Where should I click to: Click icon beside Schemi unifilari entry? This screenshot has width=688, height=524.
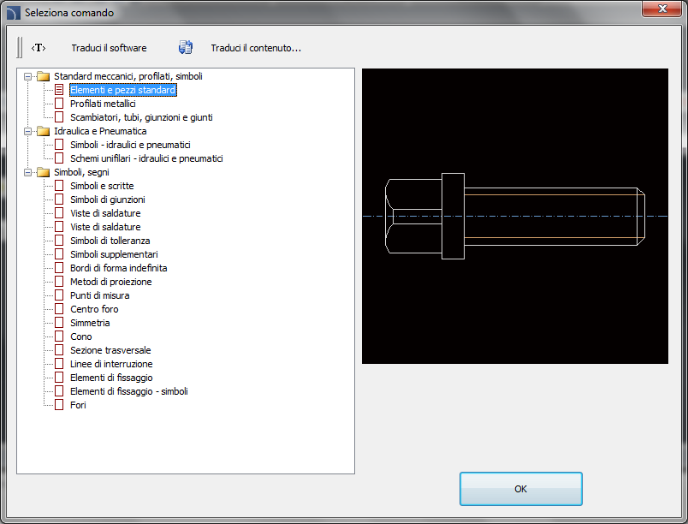(x=59, y=158)
